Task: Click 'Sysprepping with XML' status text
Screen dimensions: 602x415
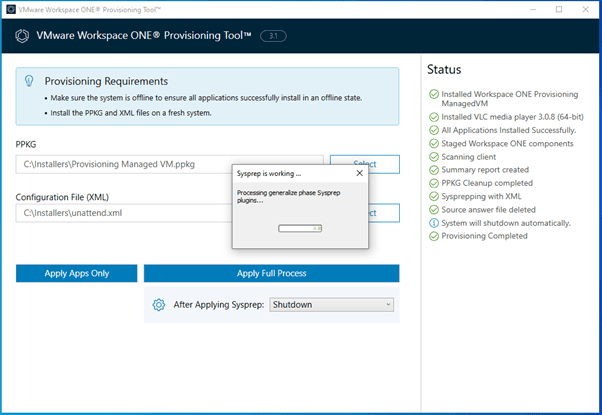Action: 481,196
